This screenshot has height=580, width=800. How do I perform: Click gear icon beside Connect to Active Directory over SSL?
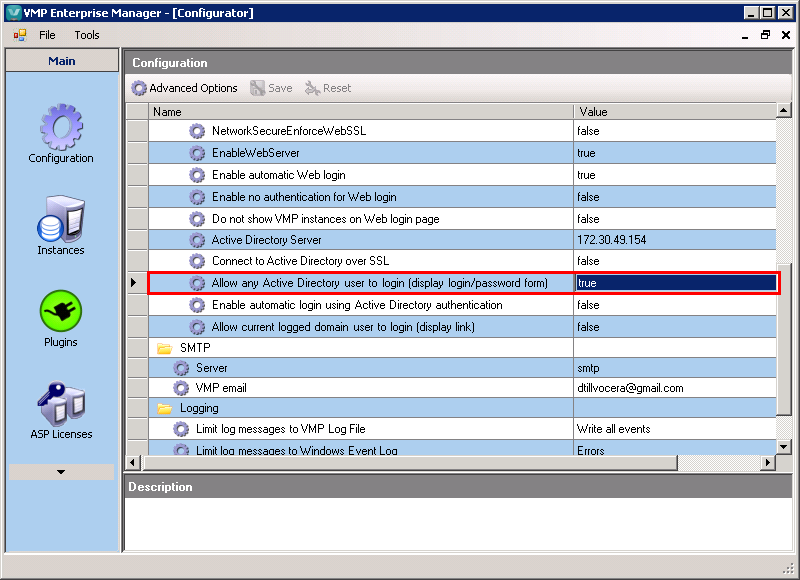197,261
